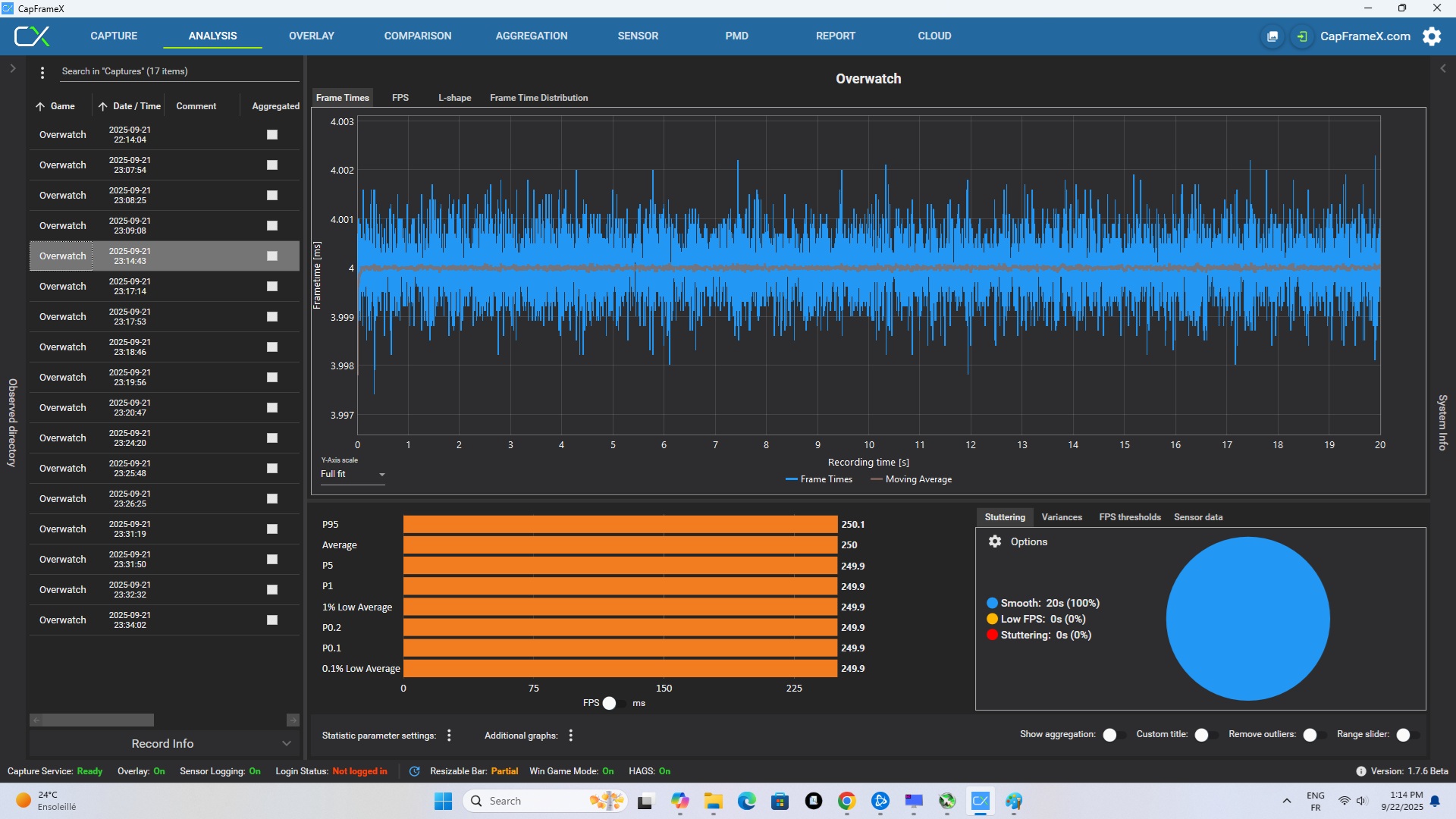Image resolution: width=1456 pixels, height=819 pixels.
Task: Check Aggregated box for 22:14:04 capture
Action: [x=272, y=135]
